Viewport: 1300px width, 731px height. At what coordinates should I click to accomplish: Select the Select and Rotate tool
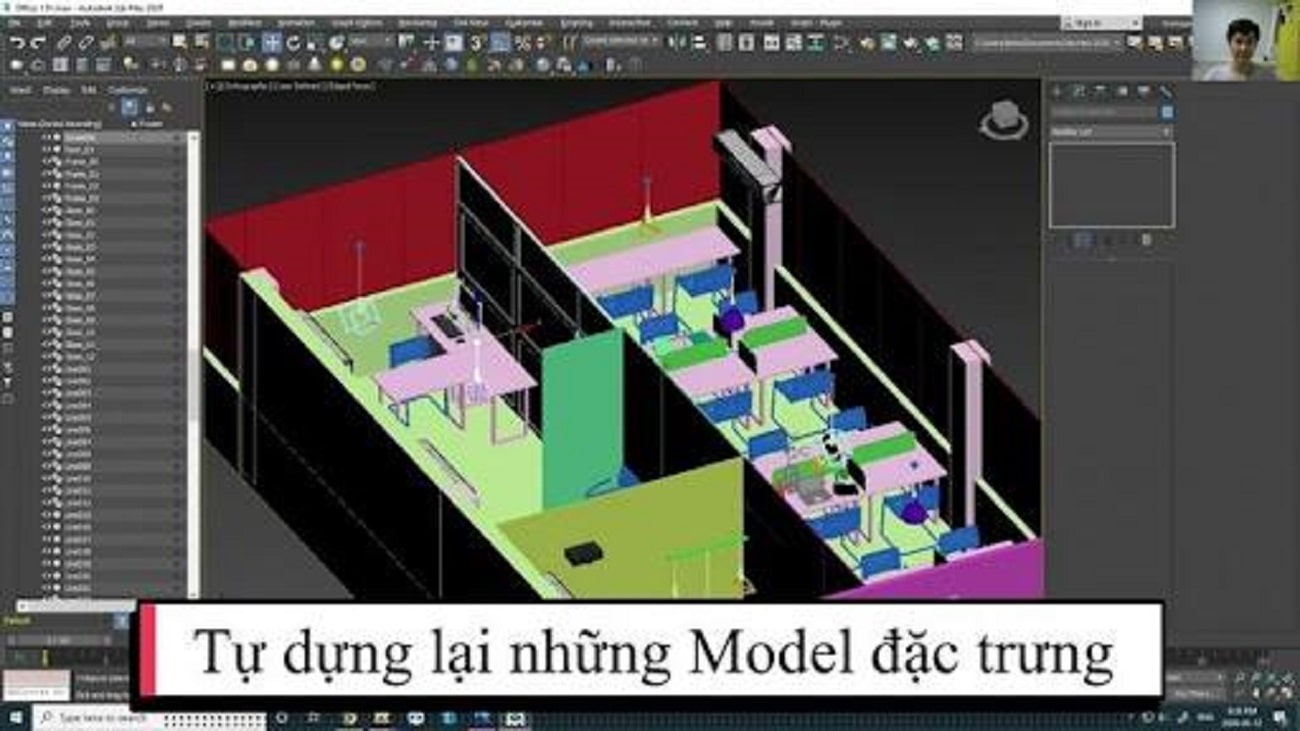[x=292, y=42]
